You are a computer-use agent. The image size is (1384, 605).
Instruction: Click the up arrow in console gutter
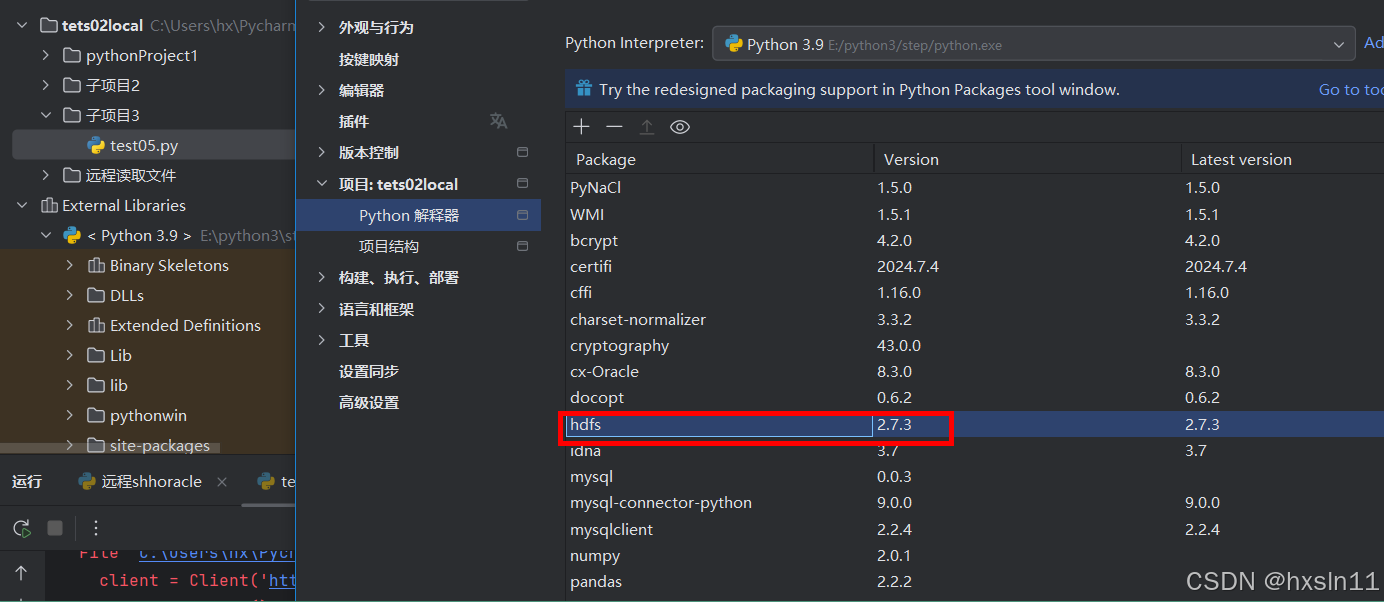22,575
